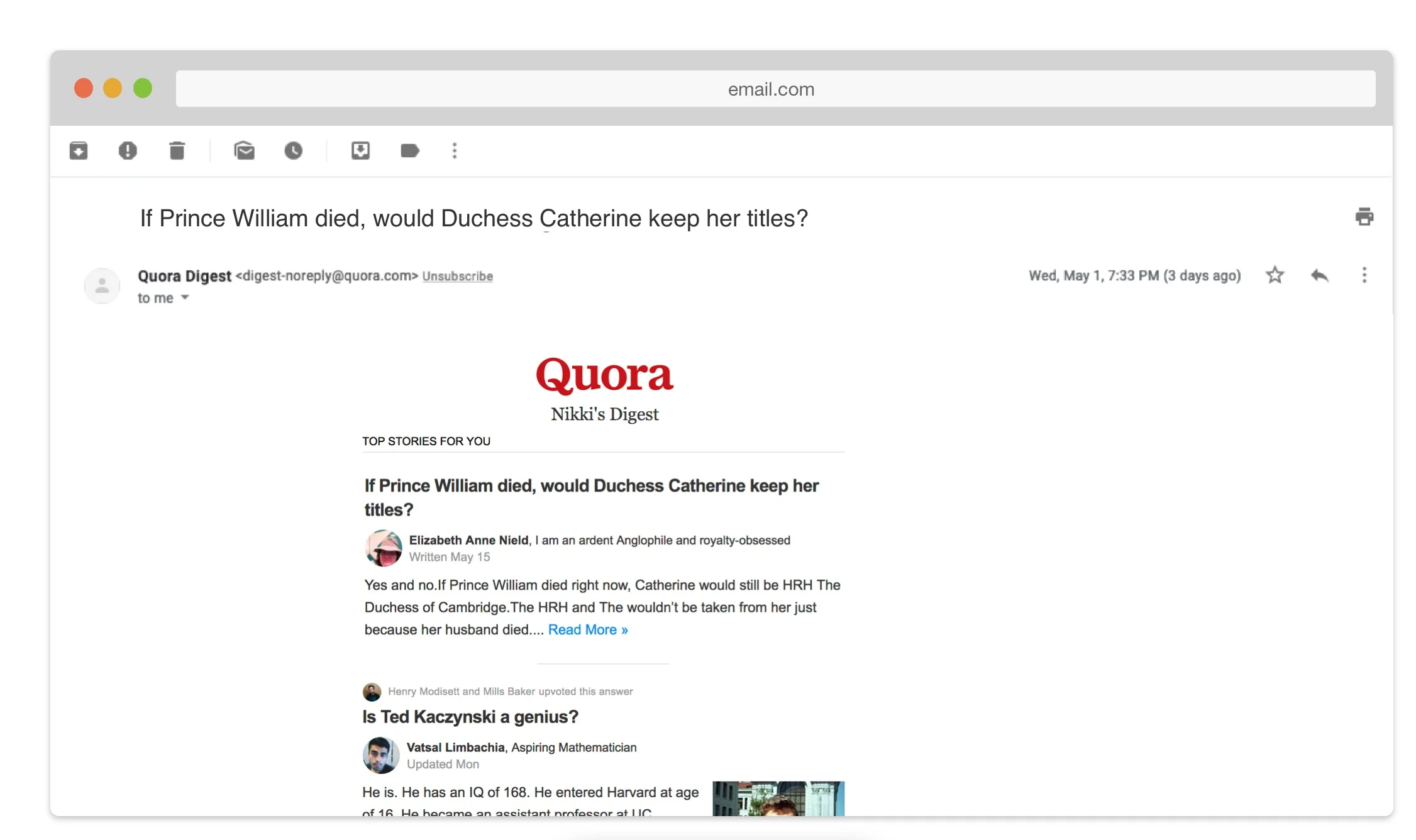This screenshot has width=1416, height=840.
Task: Open the Quora logo link
Action: 604,375
